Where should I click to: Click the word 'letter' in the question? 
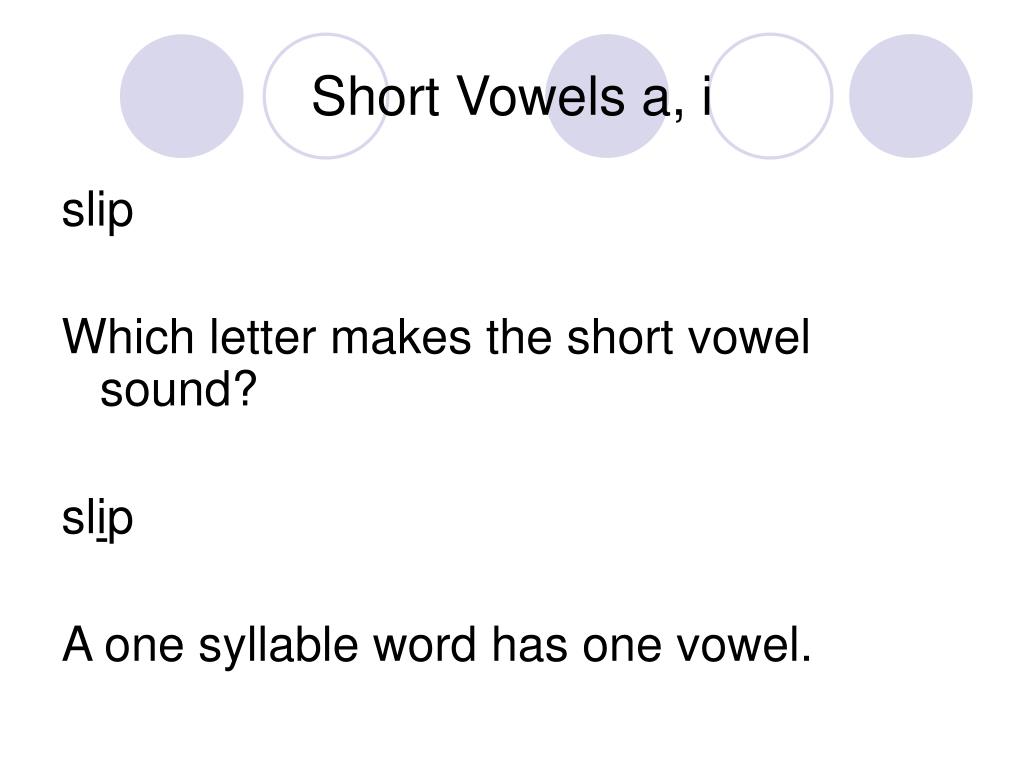click(263, 337)
